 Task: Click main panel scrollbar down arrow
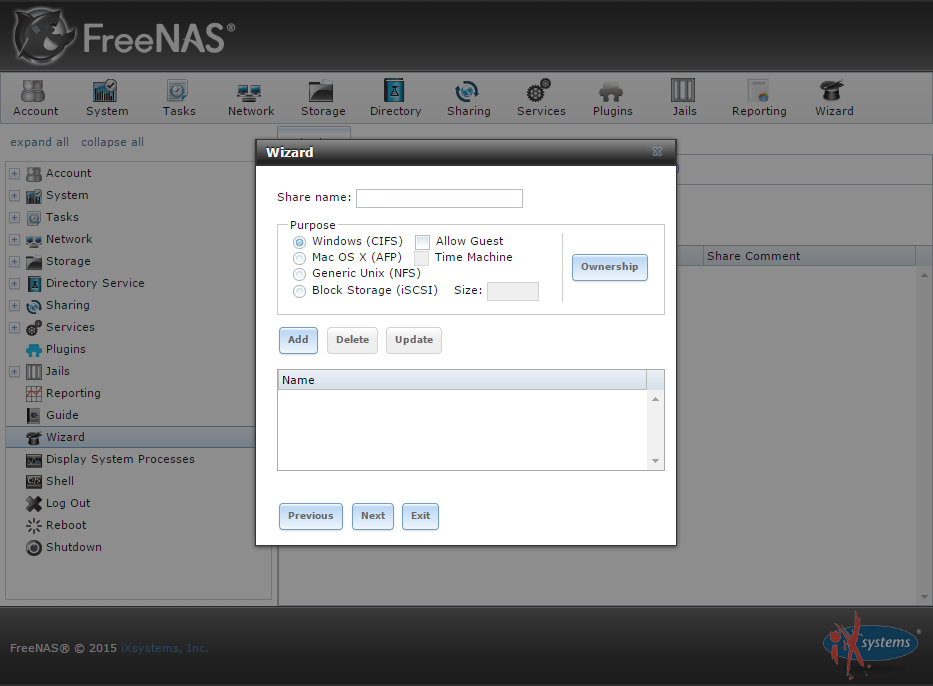pos(924,597)
